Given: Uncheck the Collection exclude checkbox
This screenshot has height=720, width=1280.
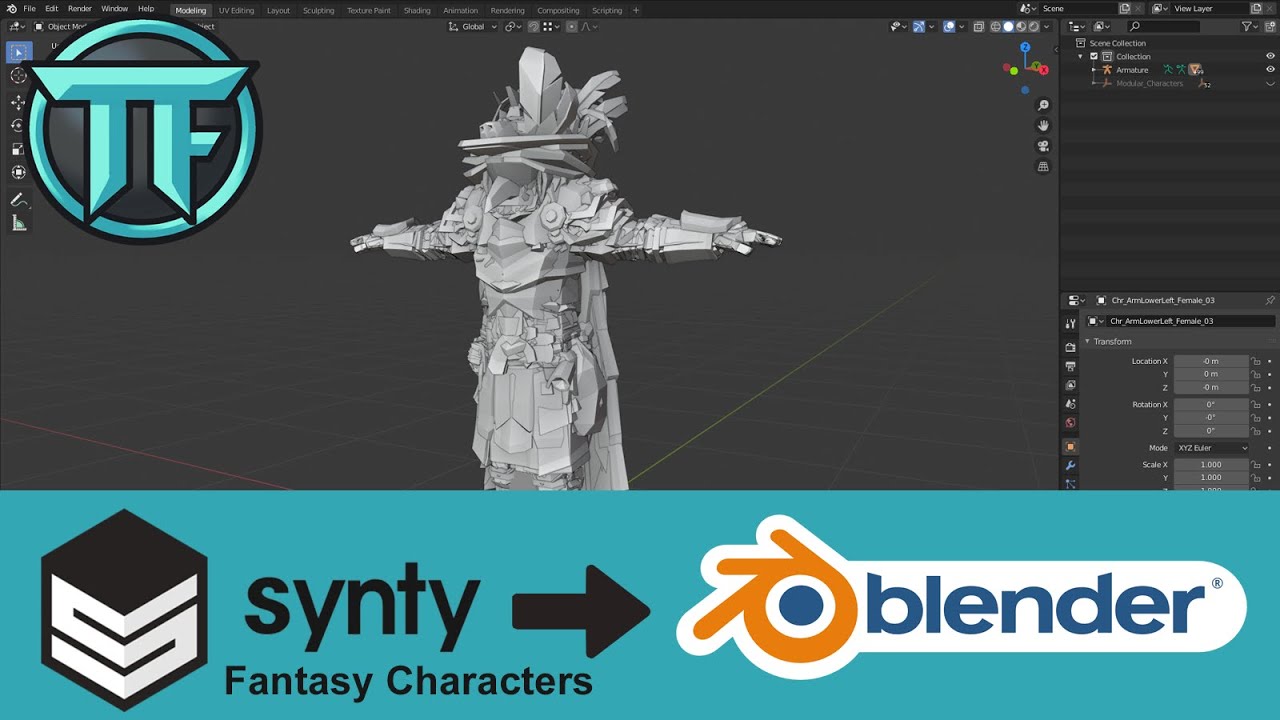Looking at the screenshot, I should [1094, 56].
